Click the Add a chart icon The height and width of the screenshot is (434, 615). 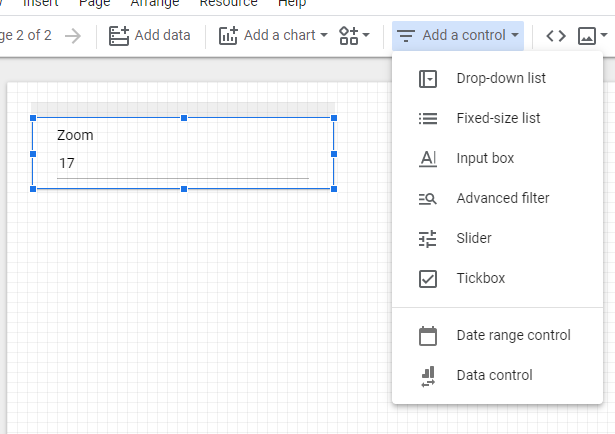coord(228,36)
